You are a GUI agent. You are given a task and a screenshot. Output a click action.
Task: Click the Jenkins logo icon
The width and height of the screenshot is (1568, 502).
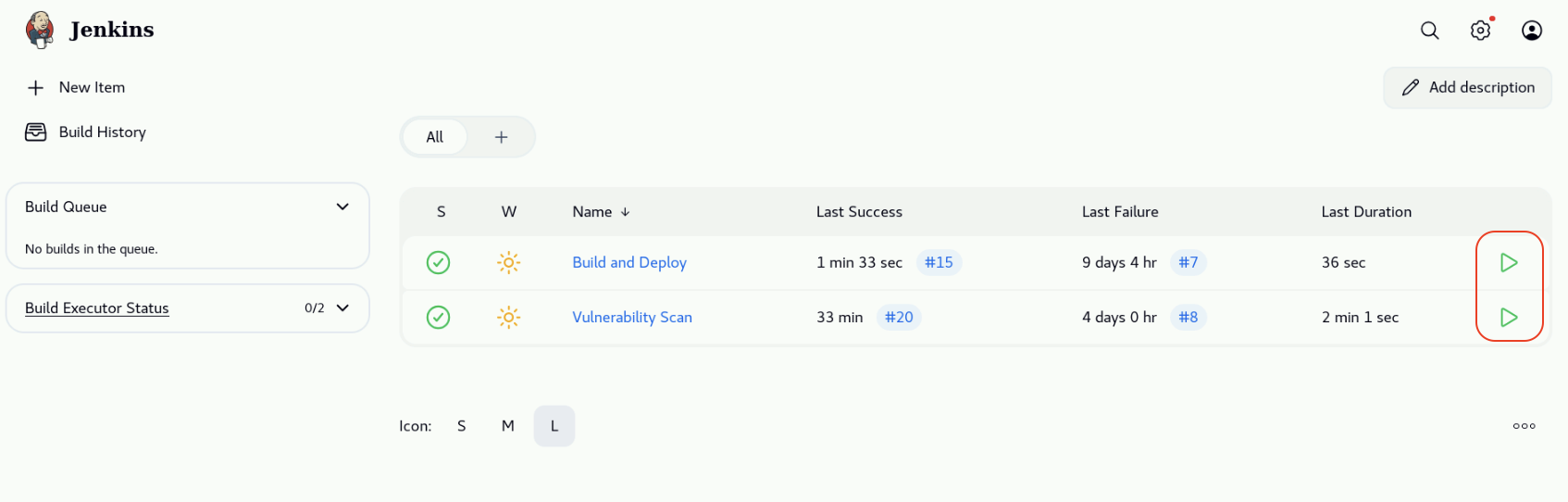click(40, 30)
